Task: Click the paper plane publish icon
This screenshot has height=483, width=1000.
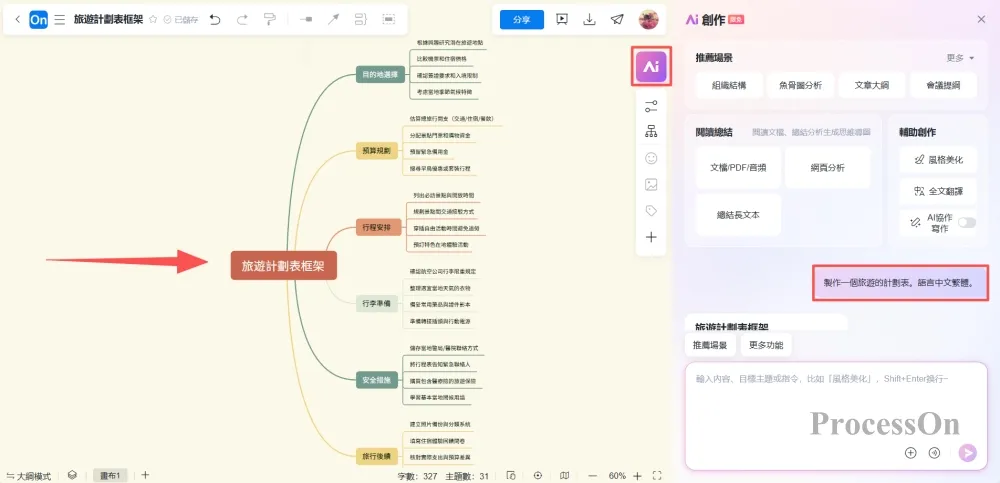Action: (618, 19)
